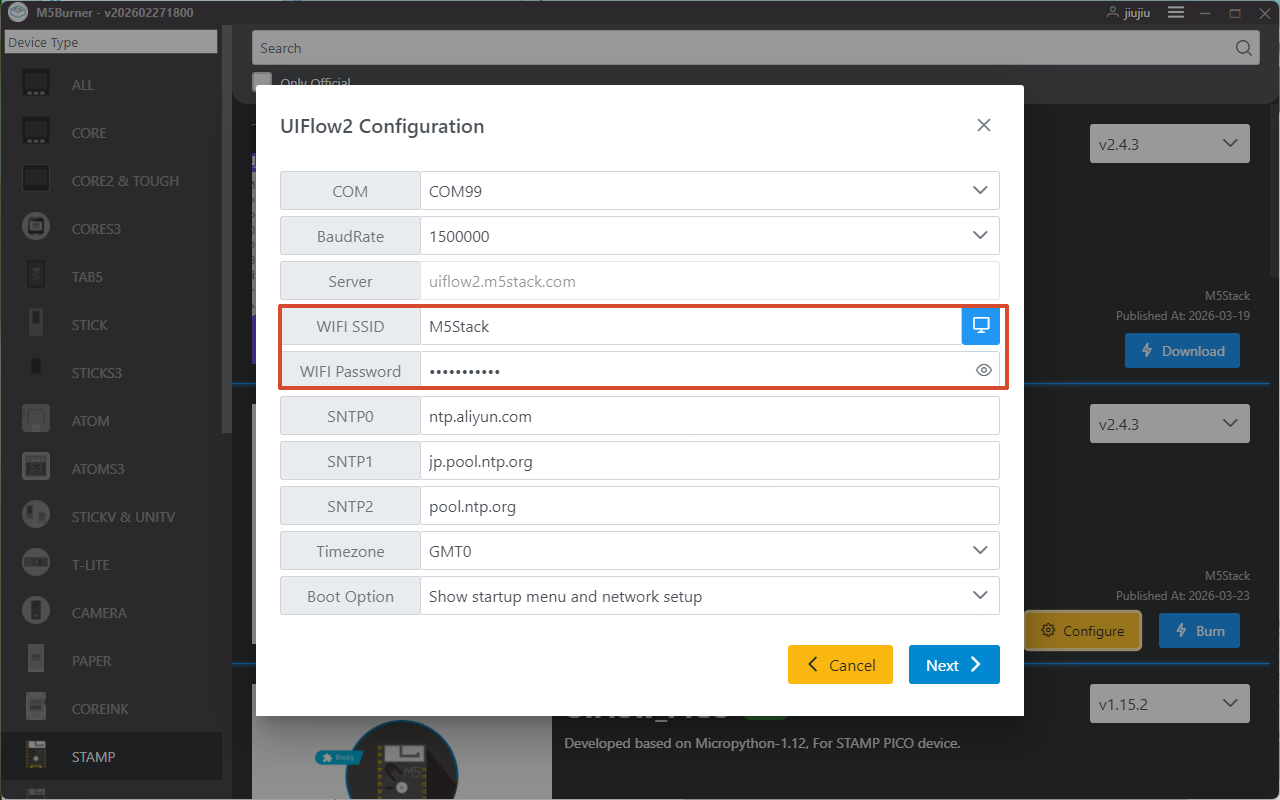Open the BaudRate dropdown
Image resolution: width=1280 pixels, height=800 pixels.
coord(979,236)
